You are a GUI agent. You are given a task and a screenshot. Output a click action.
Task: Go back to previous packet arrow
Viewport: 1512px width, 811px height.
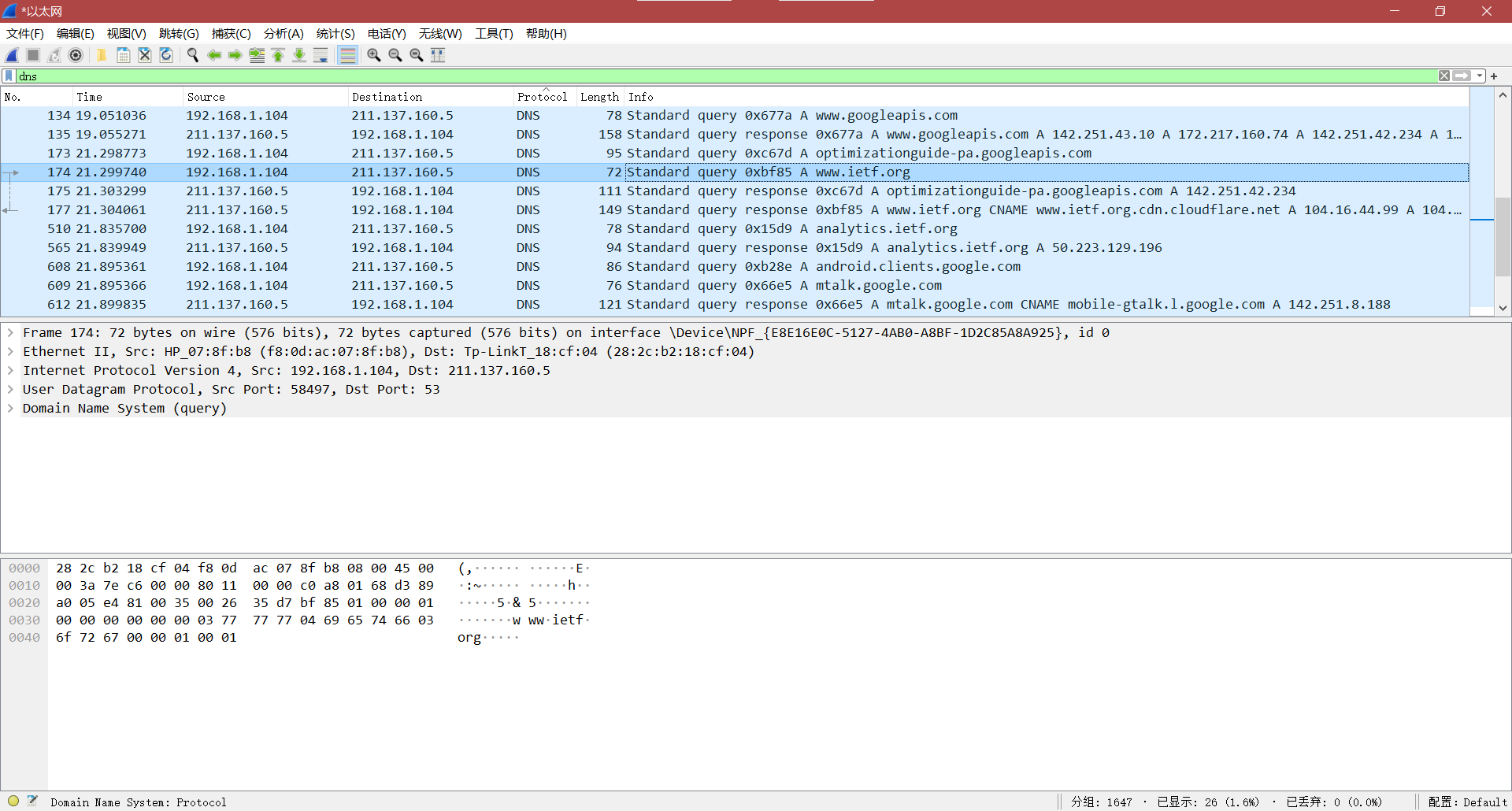point(214,55)
